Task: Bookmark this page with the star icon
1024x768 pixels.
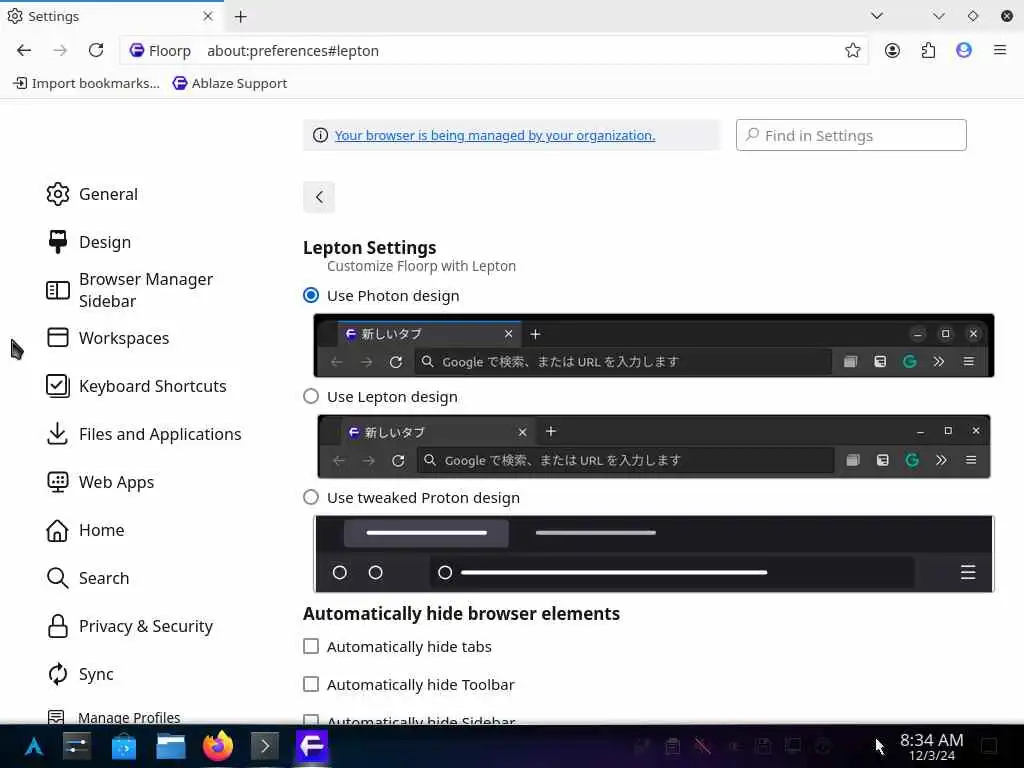Action: (852, 50)
